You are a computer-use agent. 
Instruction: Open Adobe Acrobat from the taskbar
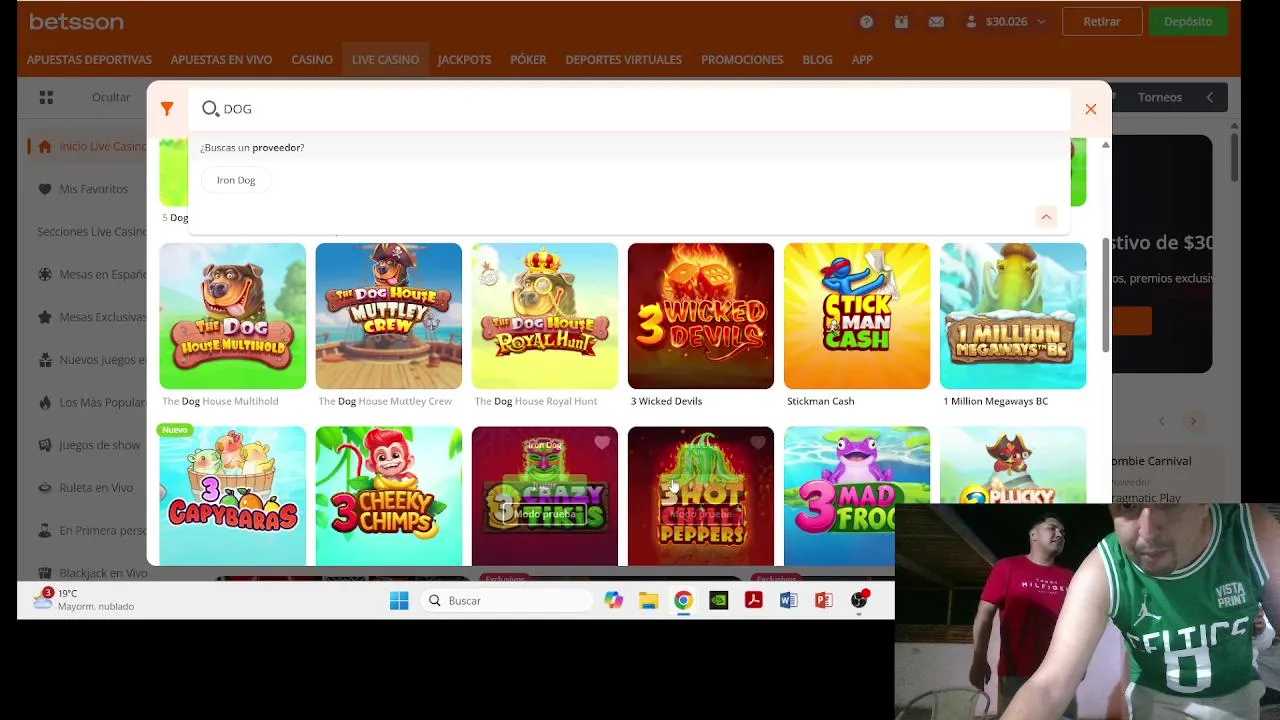pos(753,600)
